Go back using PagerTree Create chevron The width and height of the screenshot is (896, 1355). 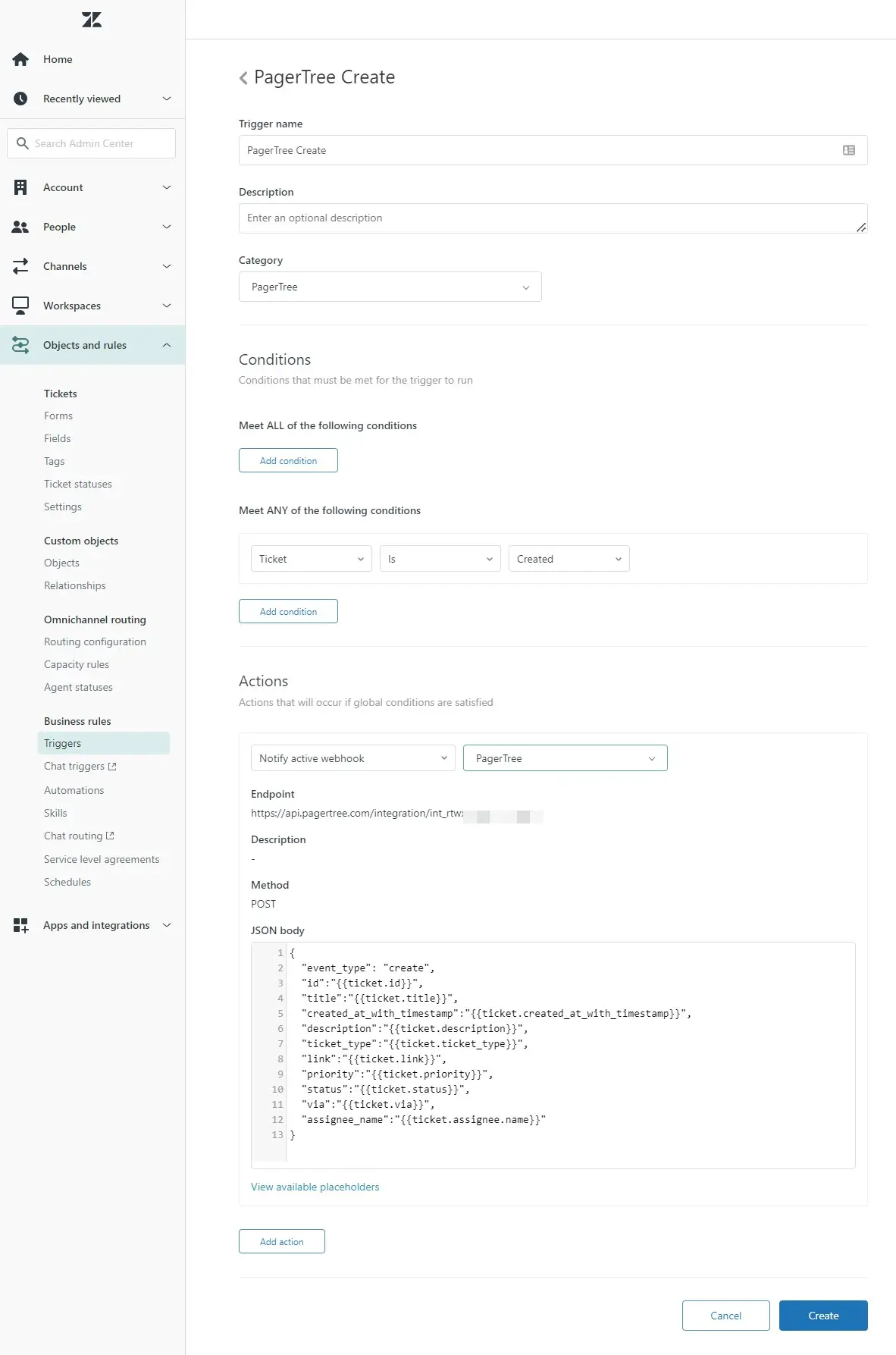(243, 78)
